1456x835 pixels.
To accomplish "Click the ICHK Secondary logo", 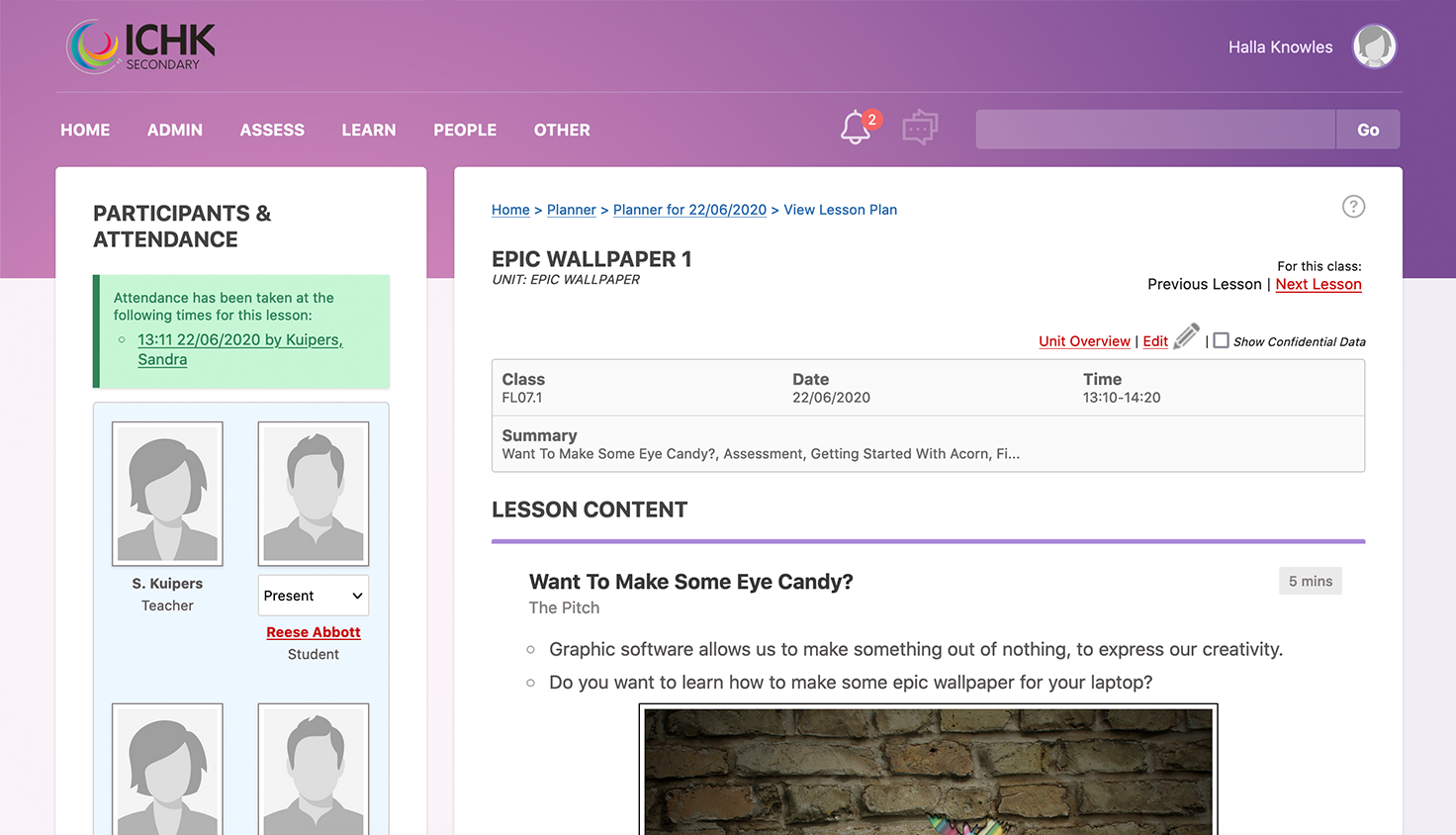I will click(140, 46).
